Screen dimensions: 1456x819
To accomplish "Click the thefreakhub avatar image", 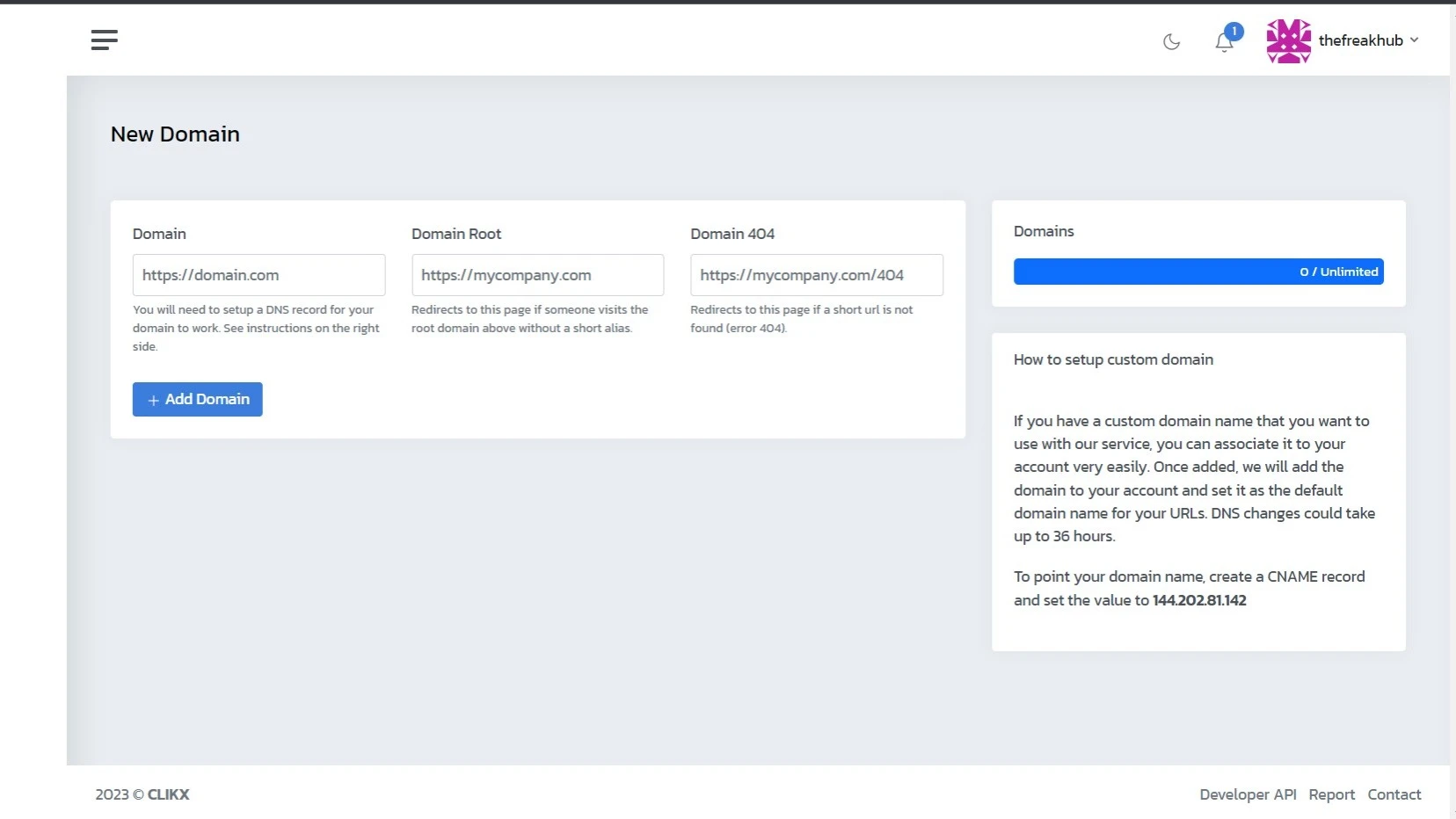I will point(1288,41).
